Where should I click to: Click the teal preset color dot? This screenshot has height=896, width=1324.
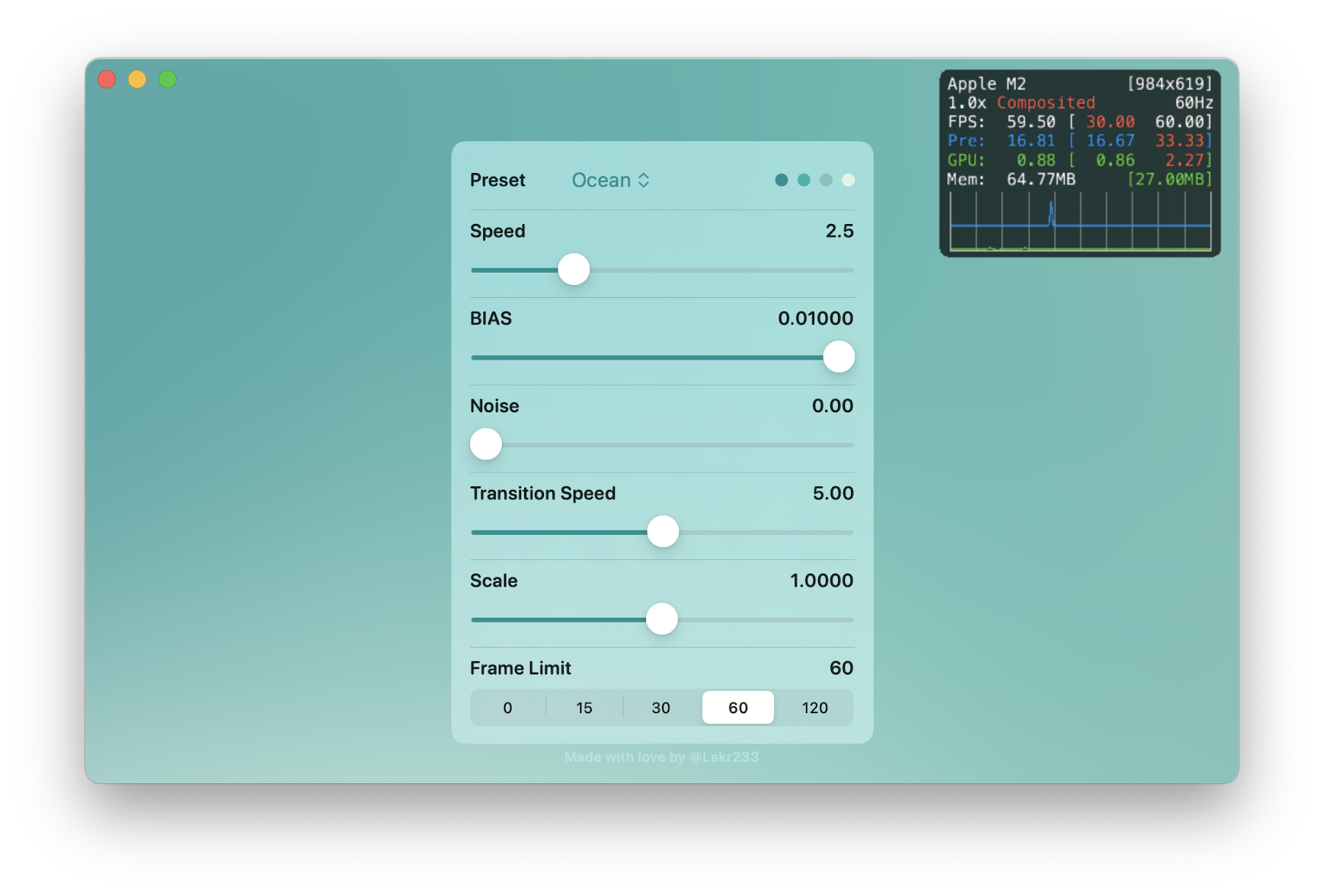pyautogui.click(x=803, y=180)
